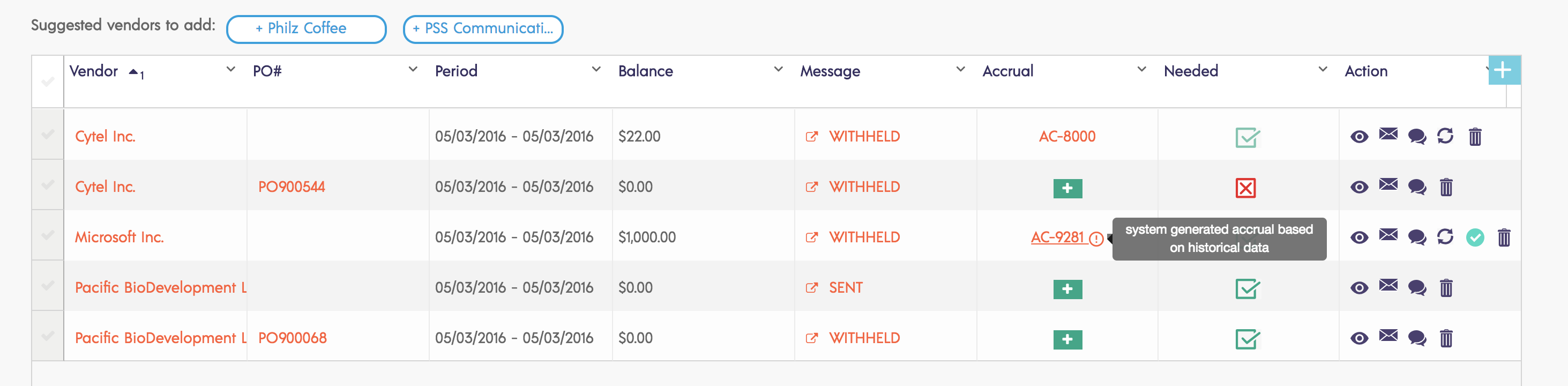This screenshot has height=386, width=1568.
Task: Open the Vendor column dropdown arrow
Action: [230, 69]
